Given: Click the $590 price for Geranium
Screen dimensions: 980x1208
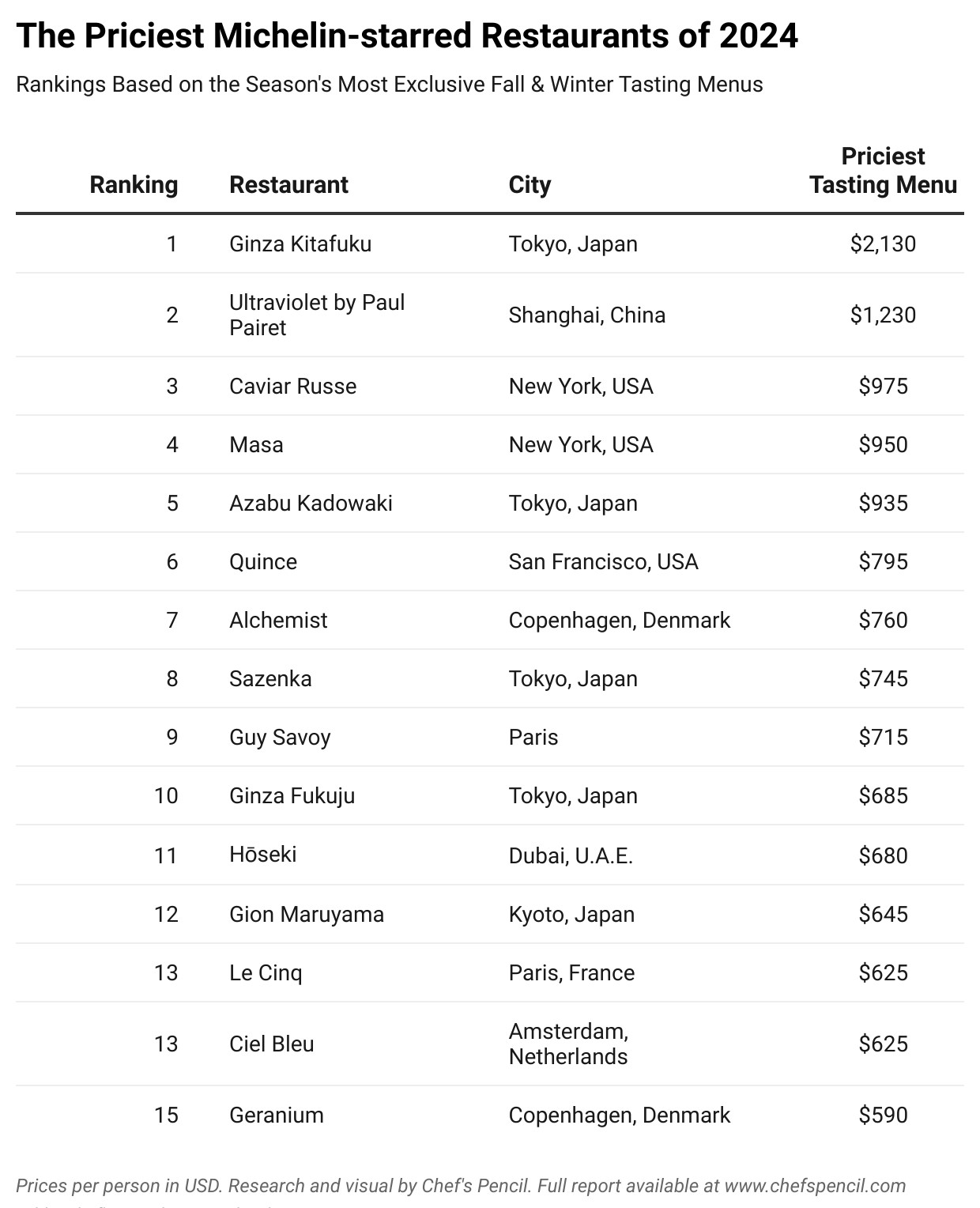Looking at the screenshot, I should [883, 1115].
